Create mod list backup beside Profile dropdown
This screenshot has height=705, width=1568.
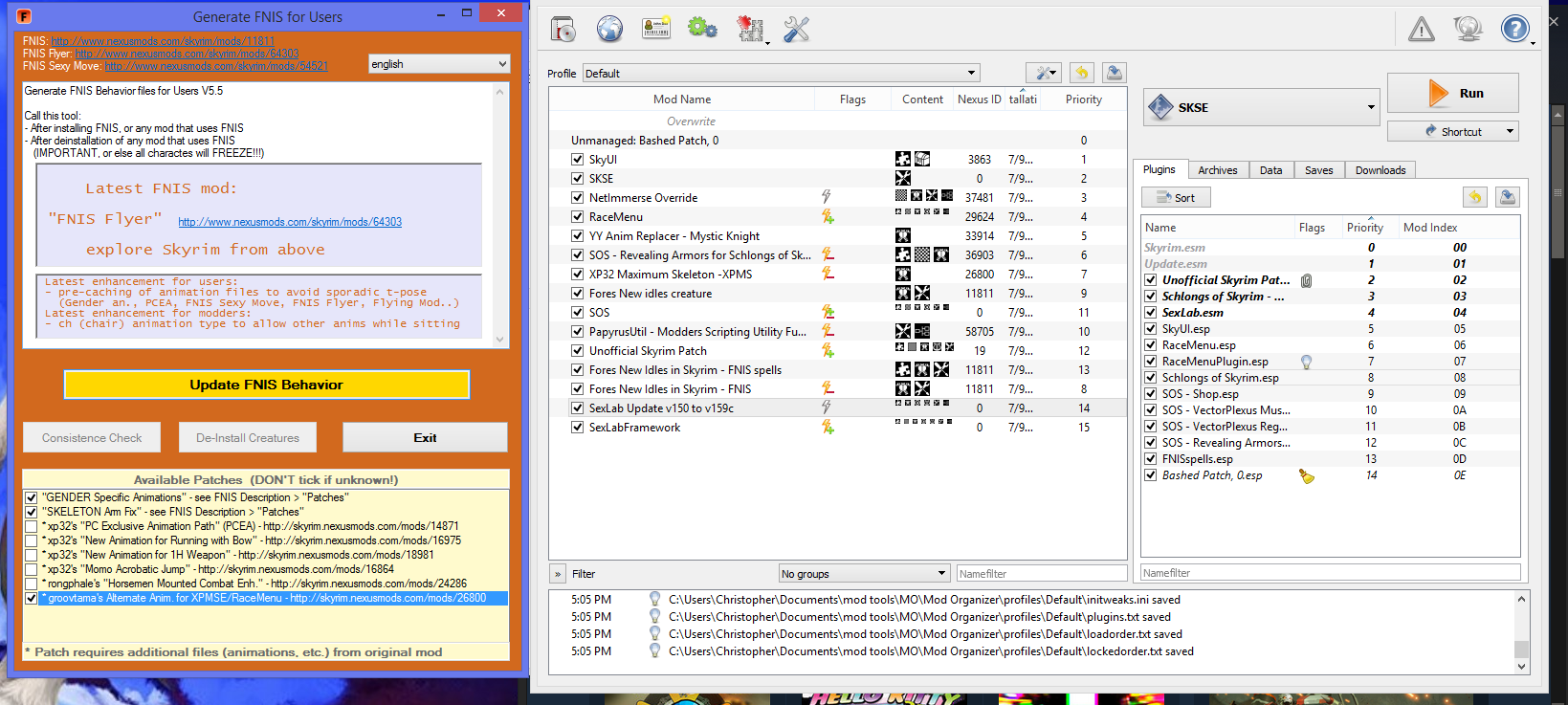coord(1114,73)
